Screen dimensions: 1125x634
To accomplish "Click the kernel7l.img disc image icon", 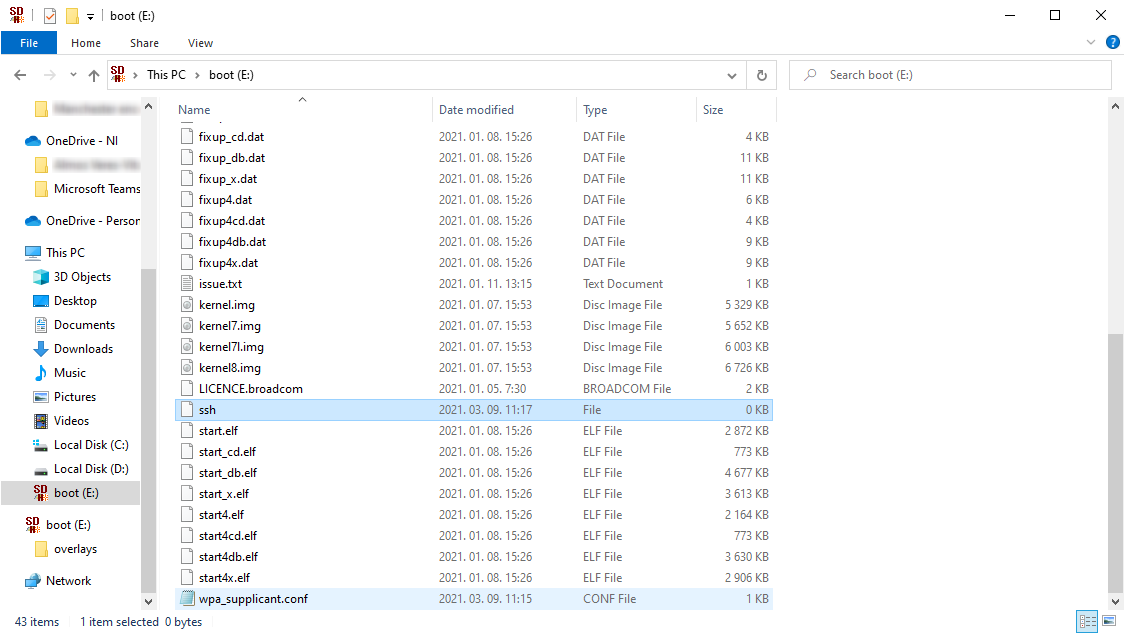I will [187, 346].
